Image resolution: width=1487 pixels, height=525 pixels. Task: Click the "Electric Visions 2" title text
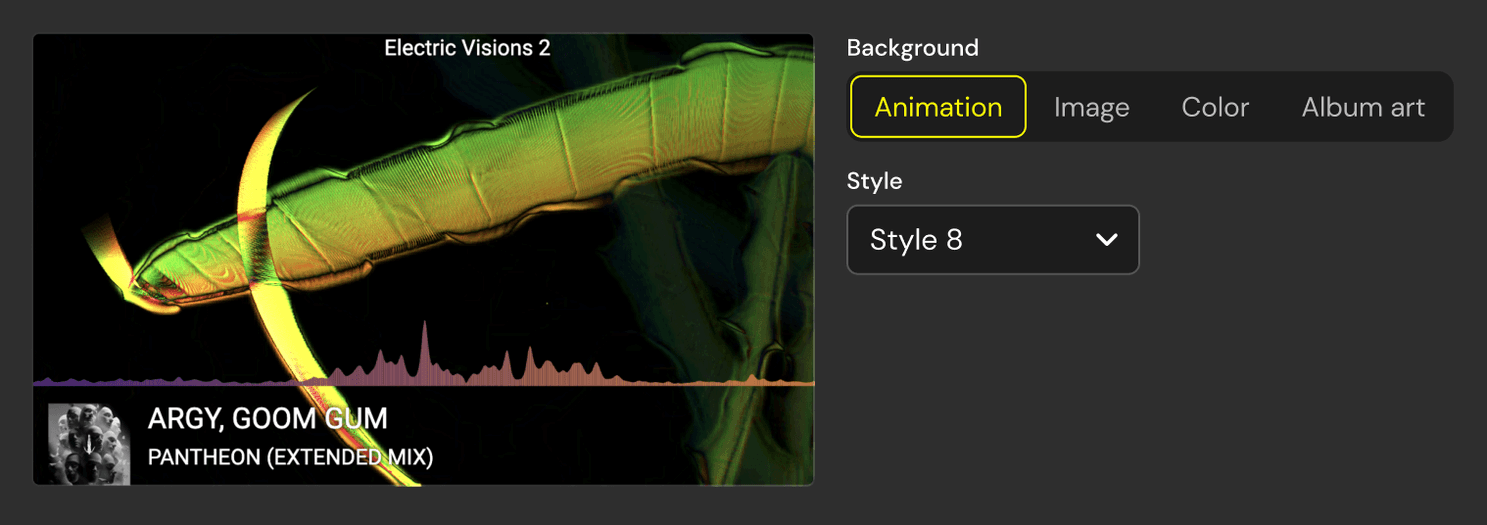(x=467, y=48)
